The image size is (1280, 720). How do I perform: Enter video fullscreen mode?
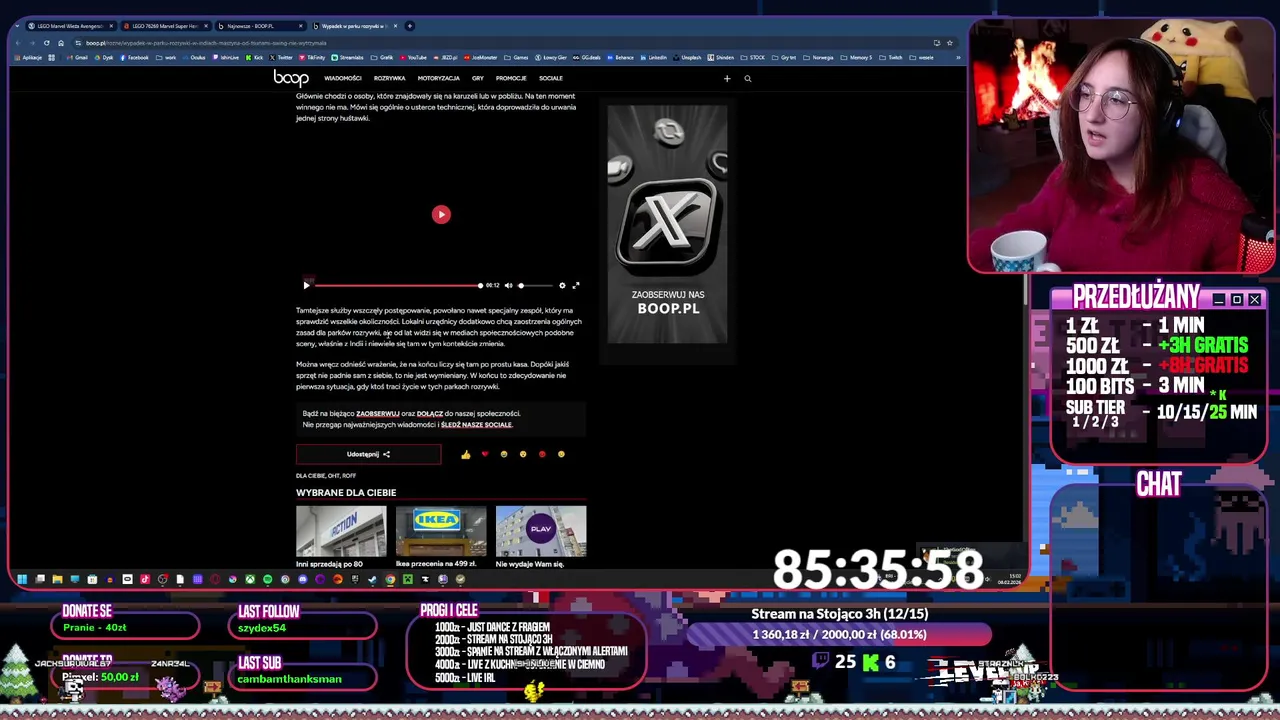click(576, 285)
